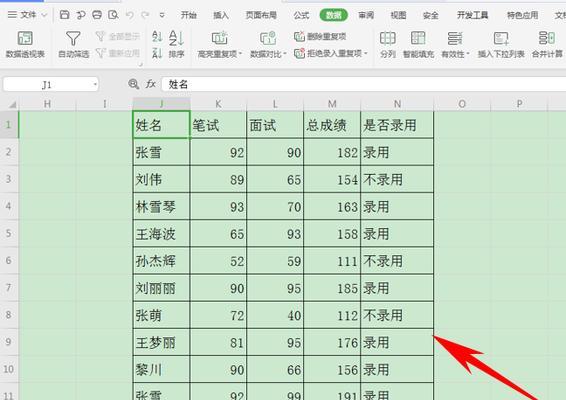Click the zoom magnifier beside fx
566x400 pixels.
click(134, 84)
